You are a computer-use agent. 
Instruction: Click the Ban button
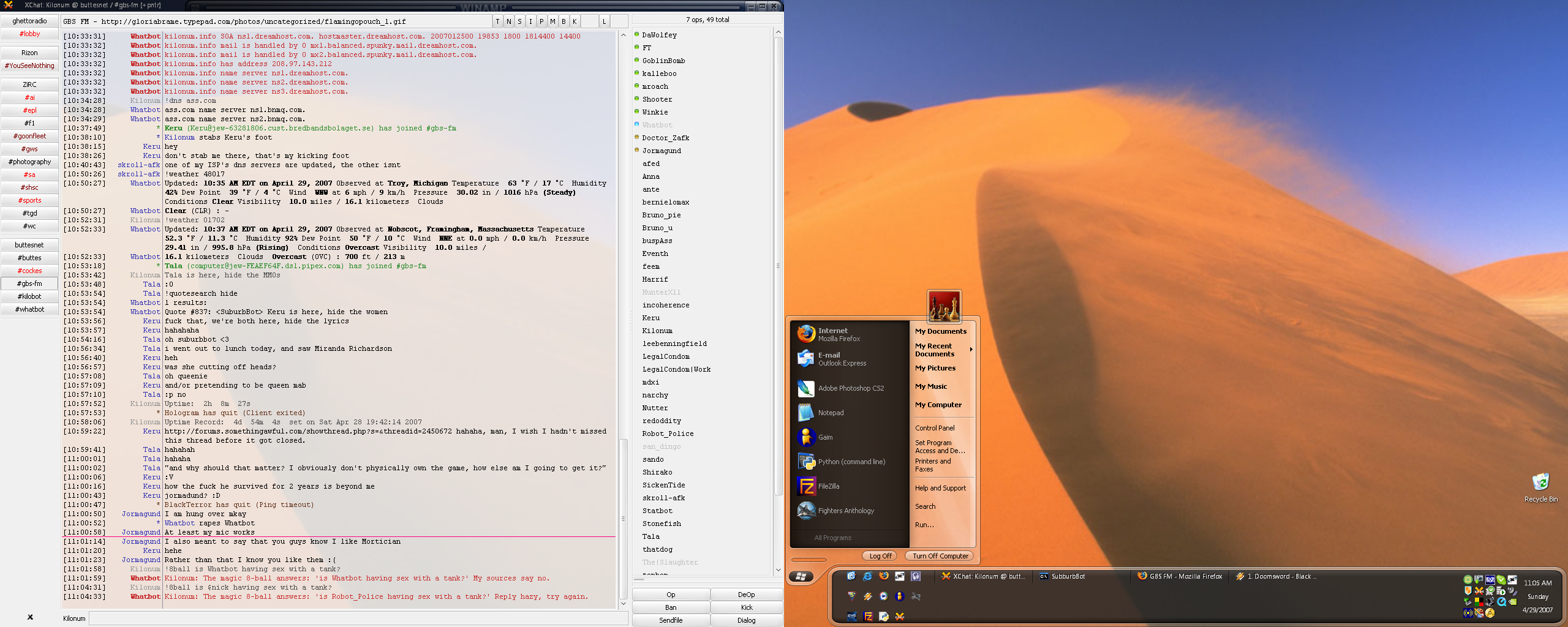pos(671,607)
